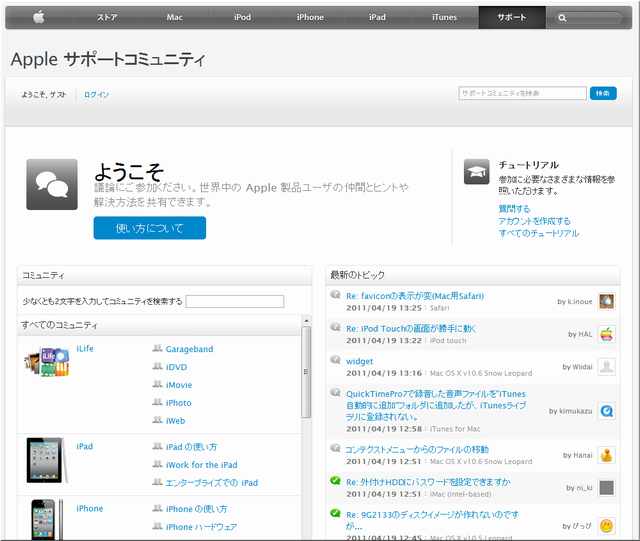Click the iTunes for Mac tag
This screenshot has width=640, height=541.
pos(455,429)
